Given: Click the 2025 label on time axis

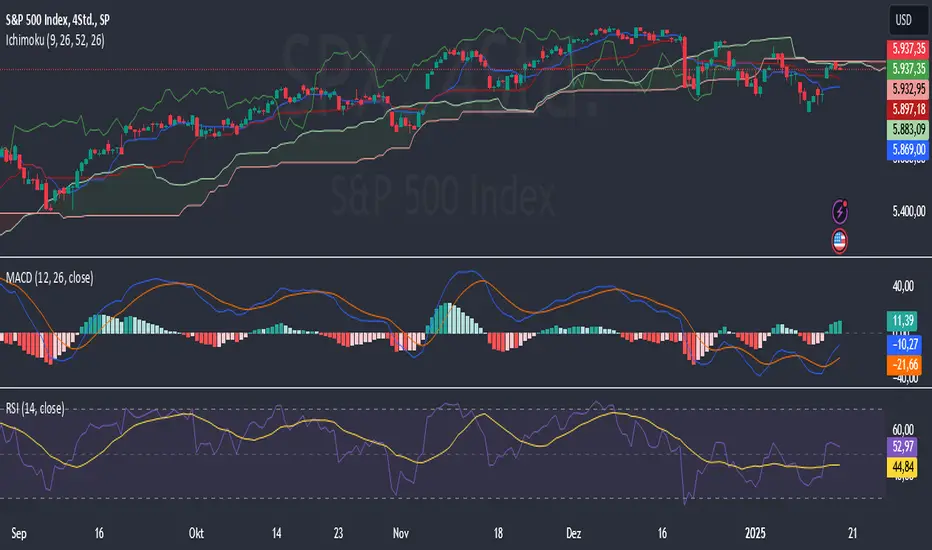Looking at the screenshot, I should 755,533.
